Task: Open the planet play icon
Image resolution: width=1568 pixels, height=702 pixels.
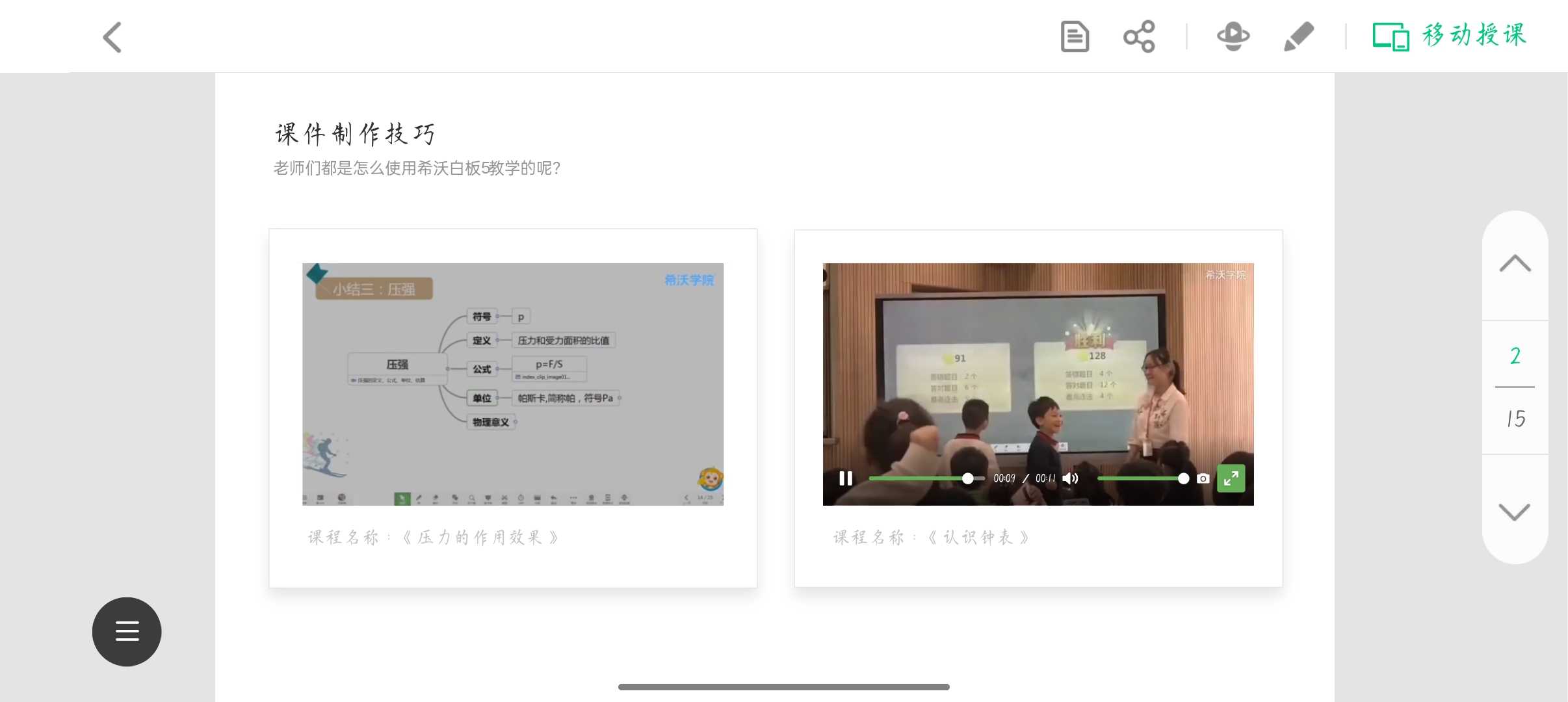Action: coord(1233,36)
